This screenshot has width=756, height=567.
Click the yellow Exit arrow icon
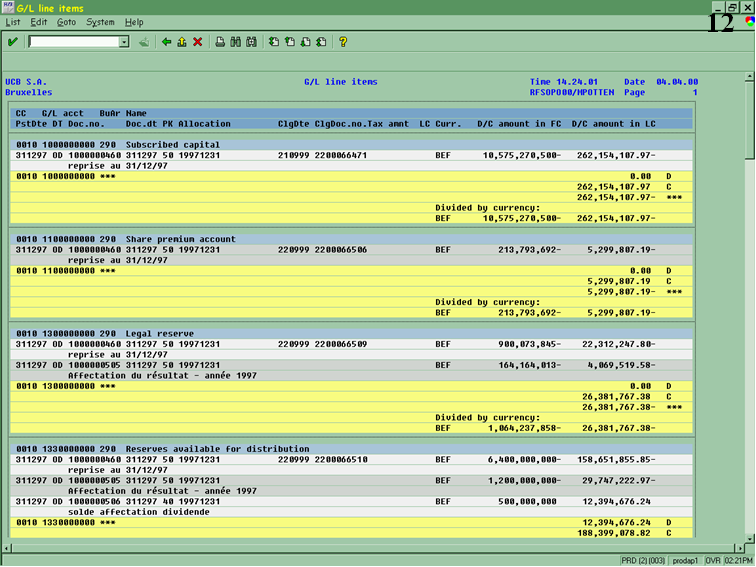181,42
